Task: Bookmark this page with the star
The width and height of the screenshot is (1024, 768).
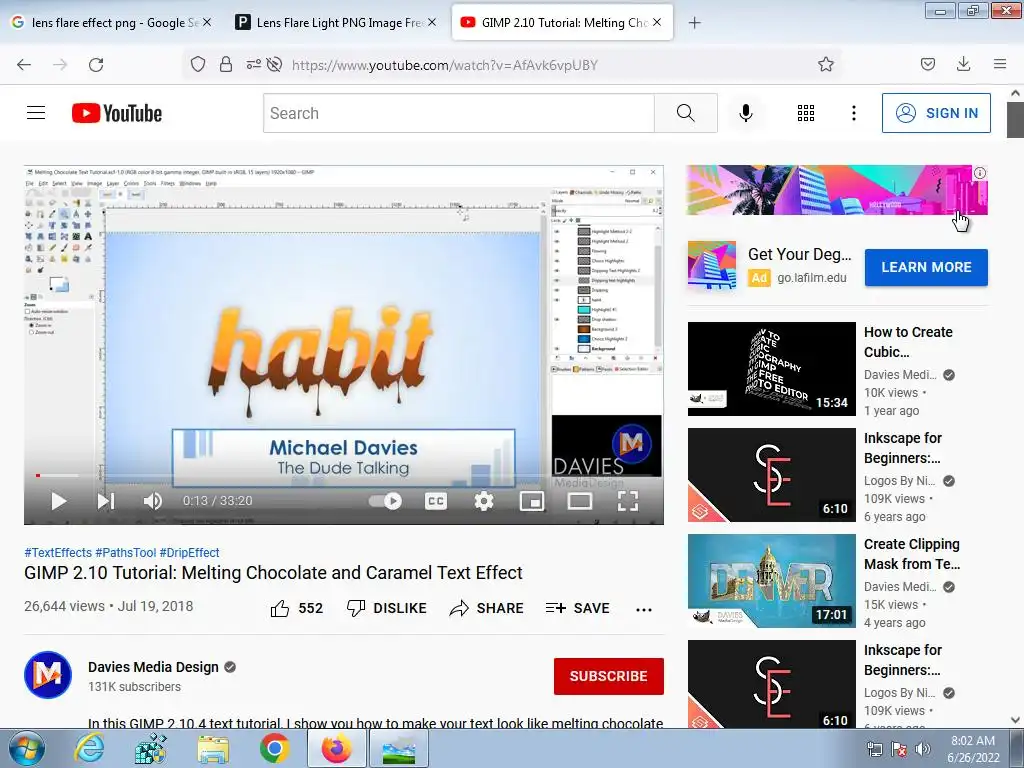Action: (x=825, y=64)
